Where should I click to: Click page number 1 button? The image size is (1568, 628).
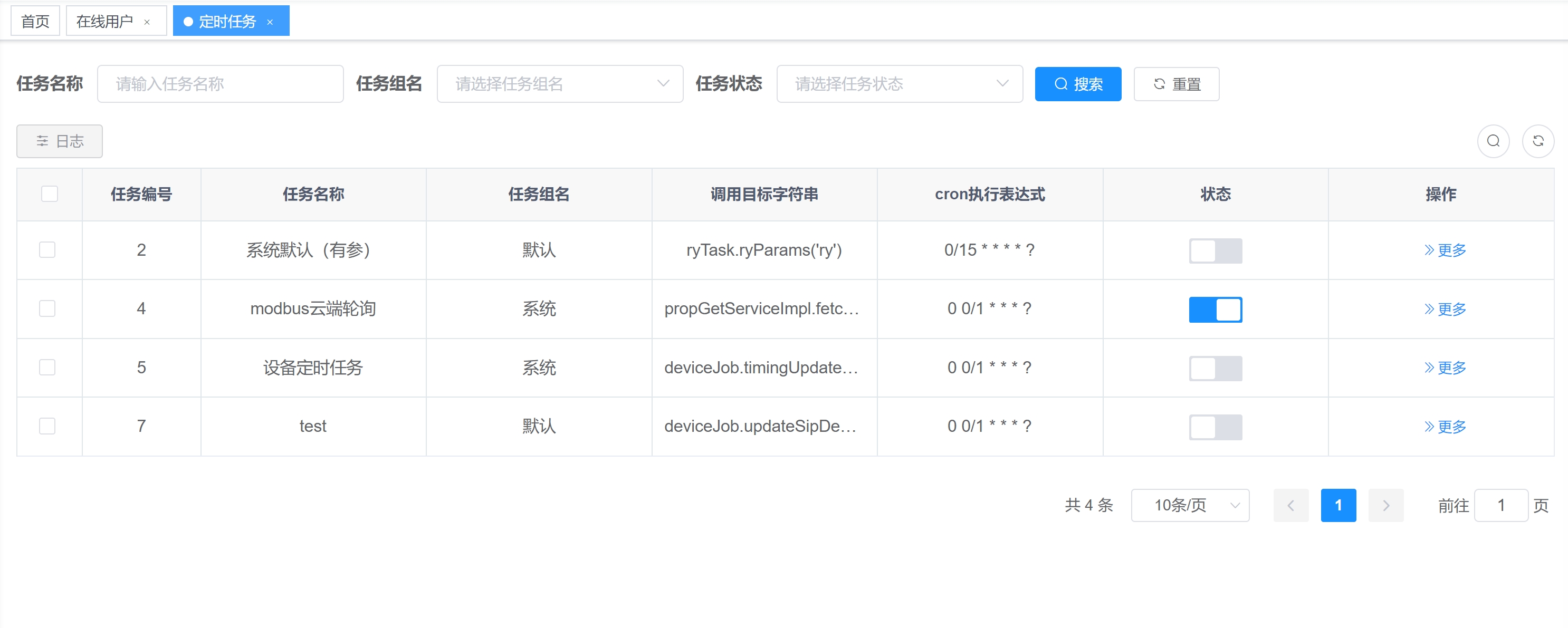[x=1338, y=505]
